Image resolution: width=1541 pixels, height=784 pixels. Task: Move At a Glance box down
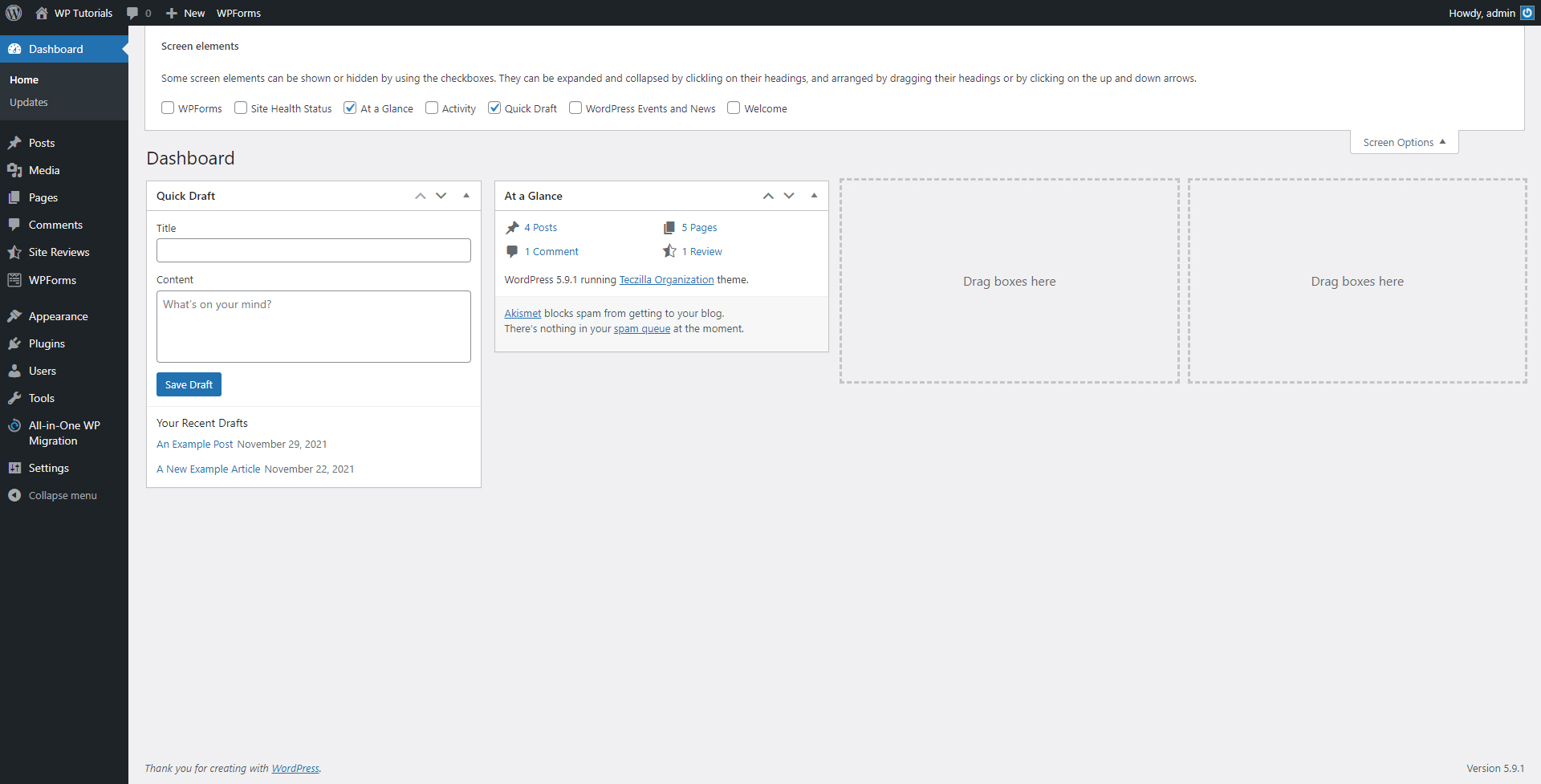pos(790,196)
